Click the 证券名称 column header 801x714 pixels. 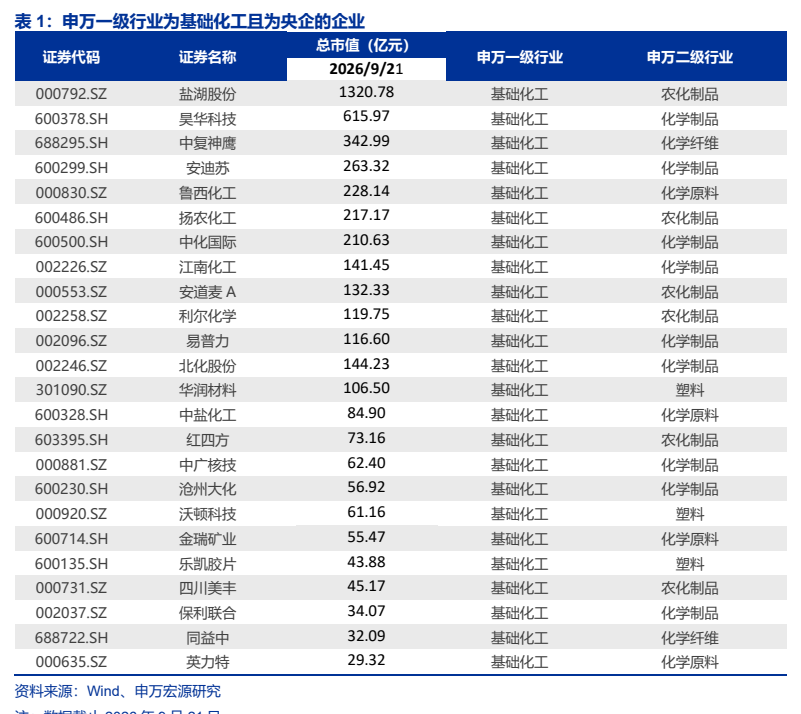point(207,57)
